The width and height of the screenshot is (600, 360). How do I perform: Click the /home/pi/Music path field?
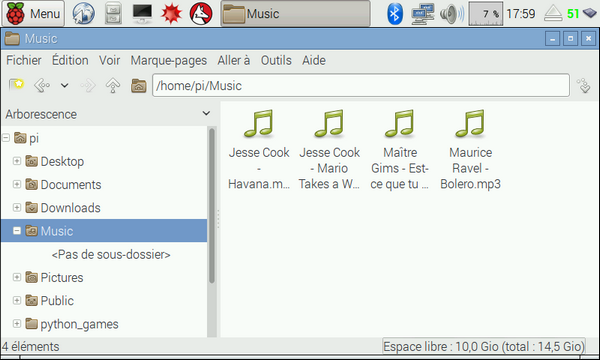pyautogui.click(x=361, y=85)
